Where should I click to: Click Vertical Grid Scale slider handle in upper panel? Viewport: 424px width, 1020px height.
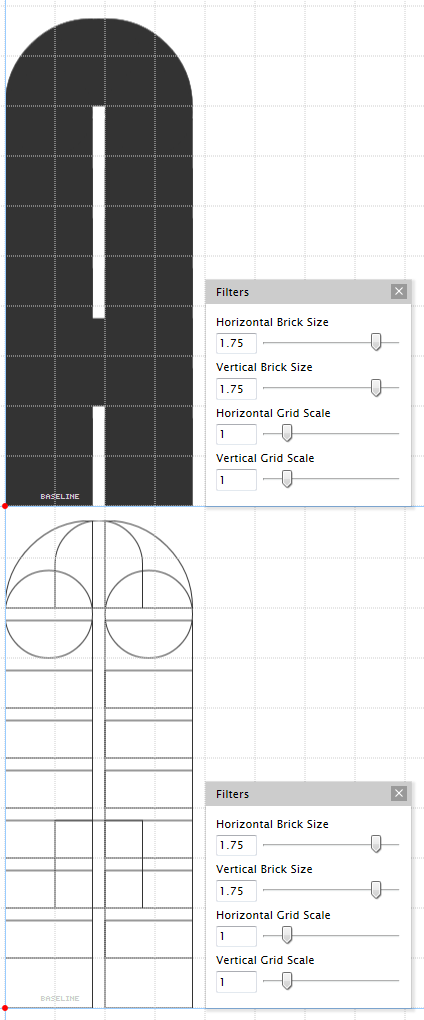(x=286, y=479)
